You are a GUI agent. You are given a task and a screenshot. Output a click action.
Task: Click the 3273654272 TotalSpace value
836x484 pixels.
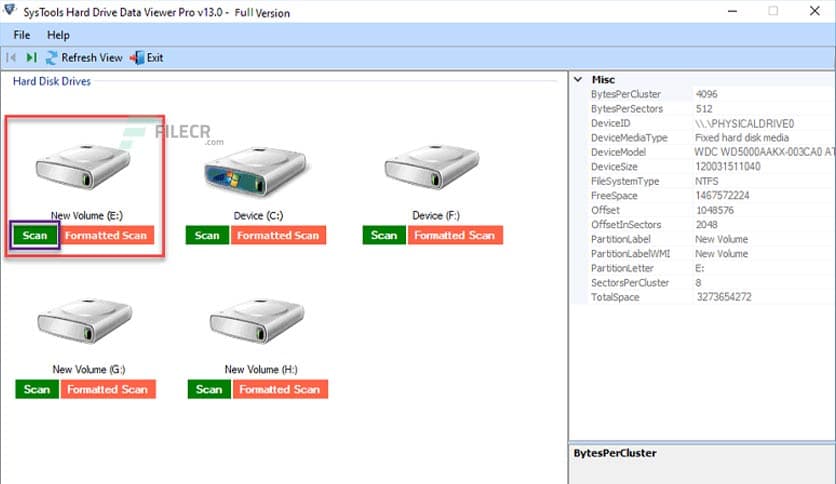click(x=724, y=297)
